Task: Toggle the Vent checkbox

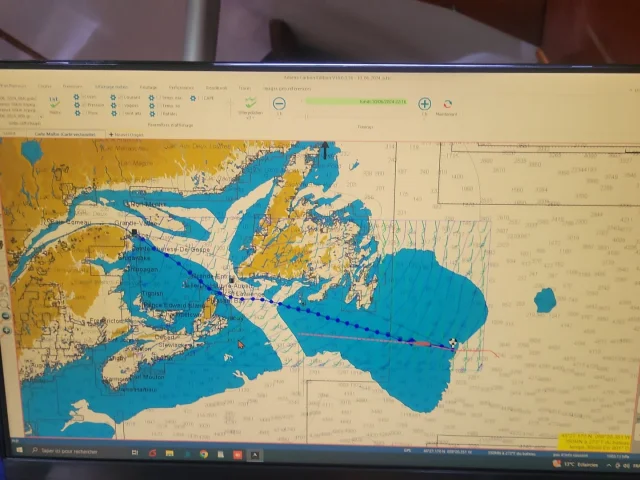Action: 83,97
